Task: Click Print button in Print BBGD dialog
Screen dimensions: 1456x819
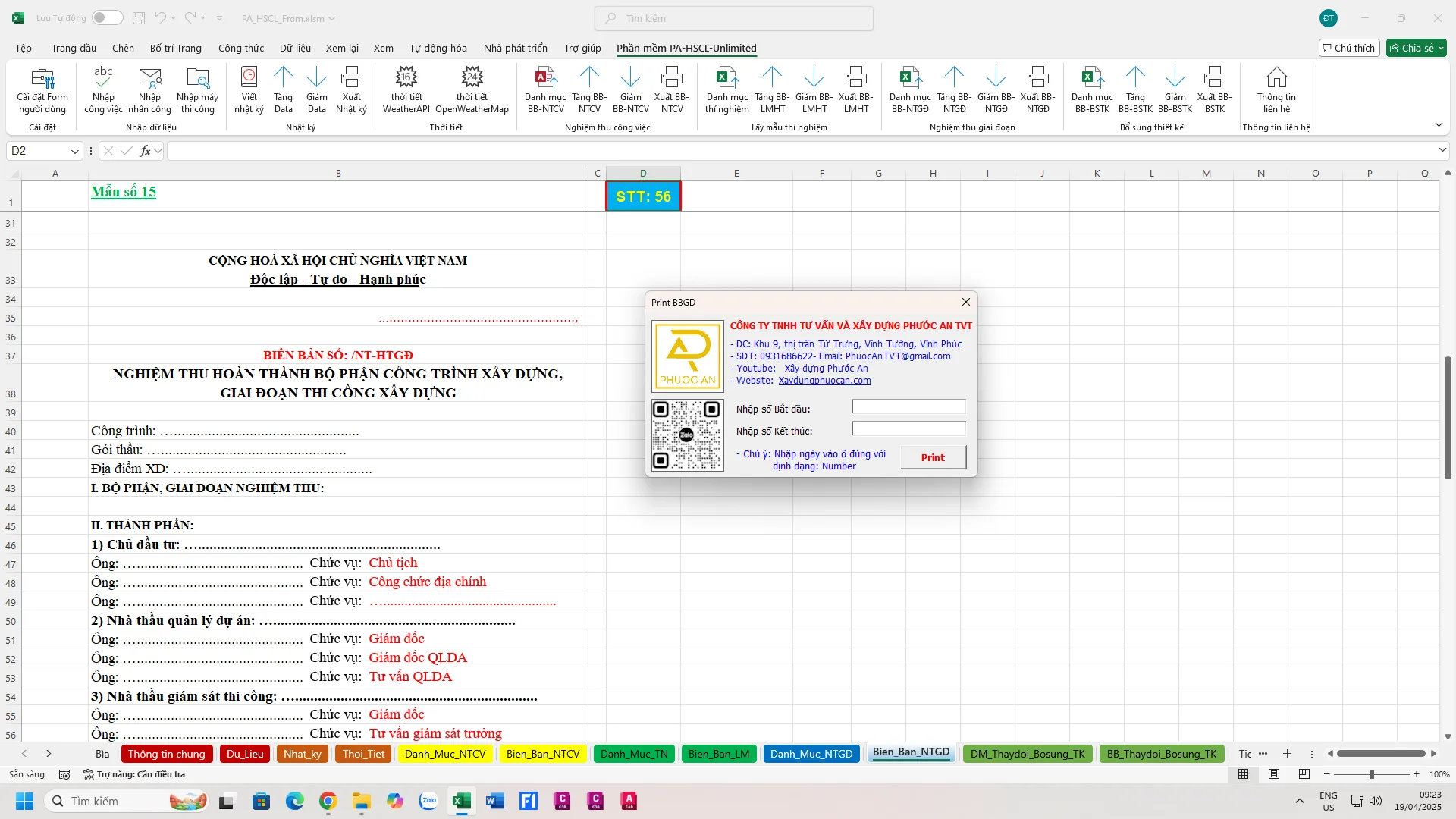Action: (933, 457)
